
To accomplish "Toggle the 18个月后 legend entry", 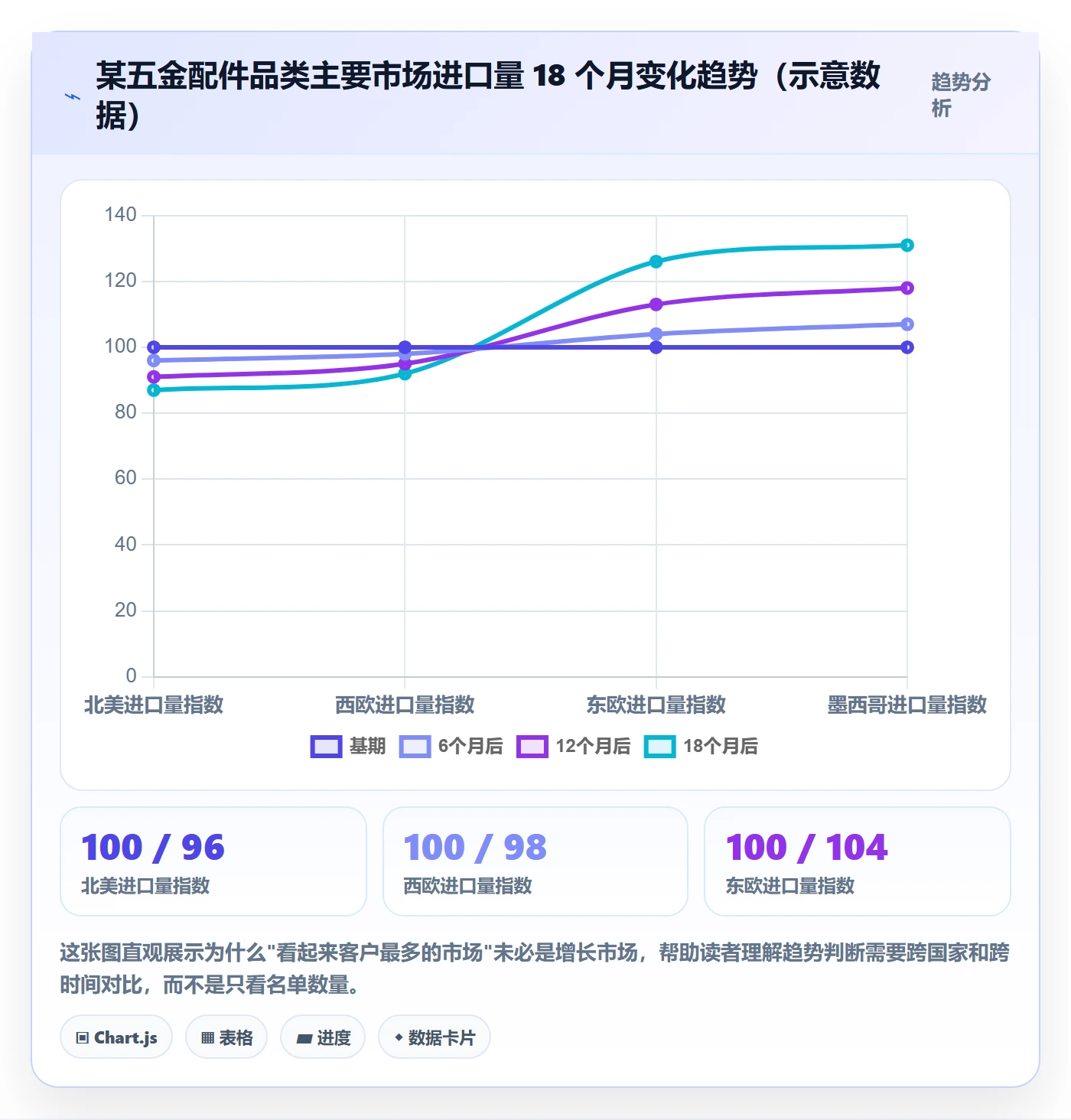I will point(702,746).
